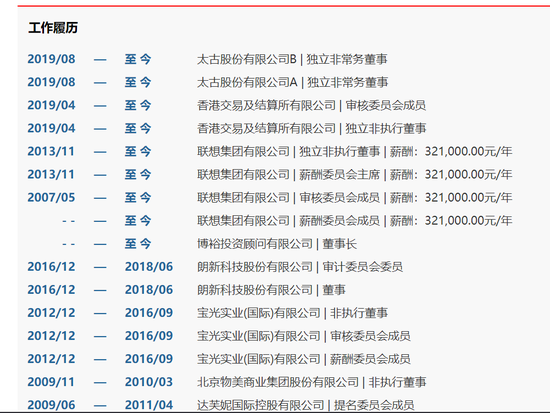Click start date 2007/05 of 联想 审核委员会成员 row
Viewport: 550px width, 413px height.
point(51,198)
